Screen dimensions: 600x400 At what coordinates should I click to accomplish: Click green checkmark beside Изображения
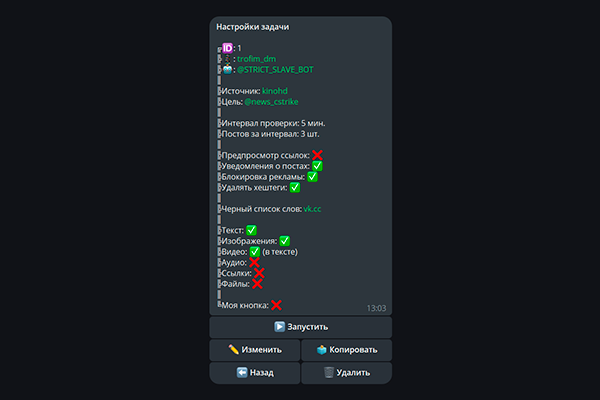[284, 241]
